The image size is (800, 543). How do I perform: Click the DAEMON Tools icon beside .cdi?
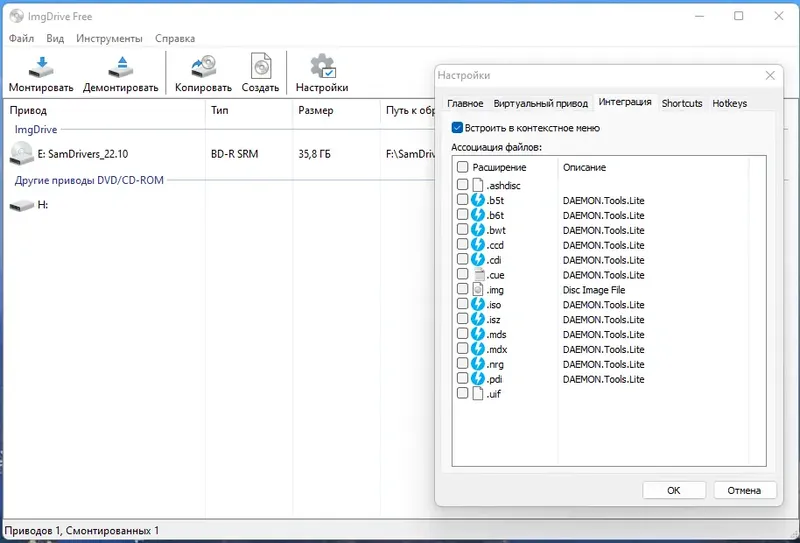click(x=478, y=259)
